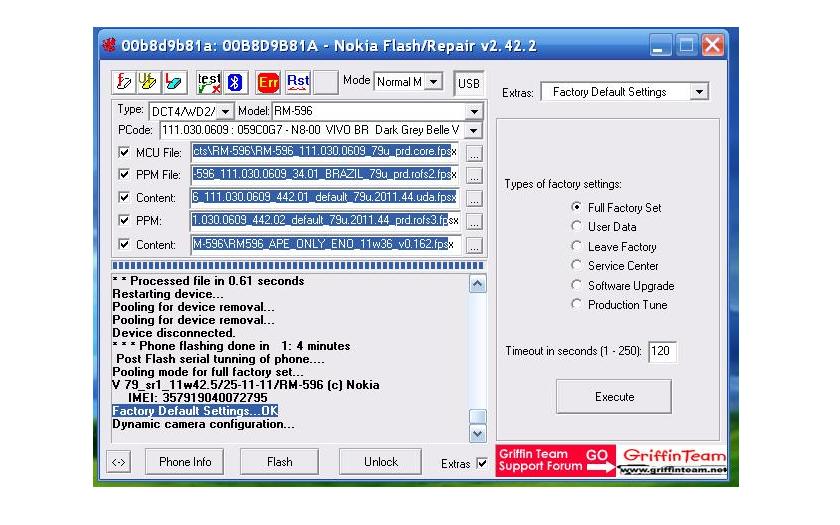Click the Phone Info button
This screenshot has height=525, width=840.
coord(185,462)
